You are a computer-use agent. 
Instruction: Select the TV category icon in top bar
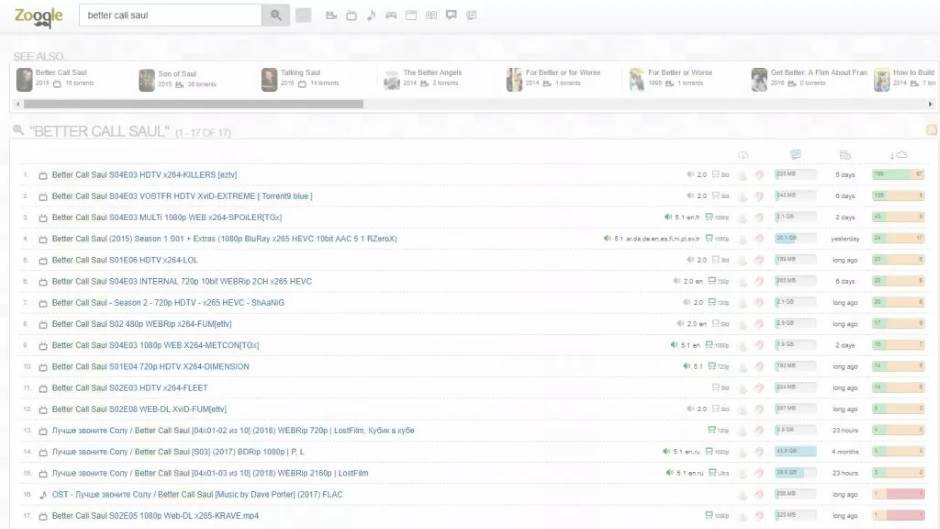tap(350, 16)
